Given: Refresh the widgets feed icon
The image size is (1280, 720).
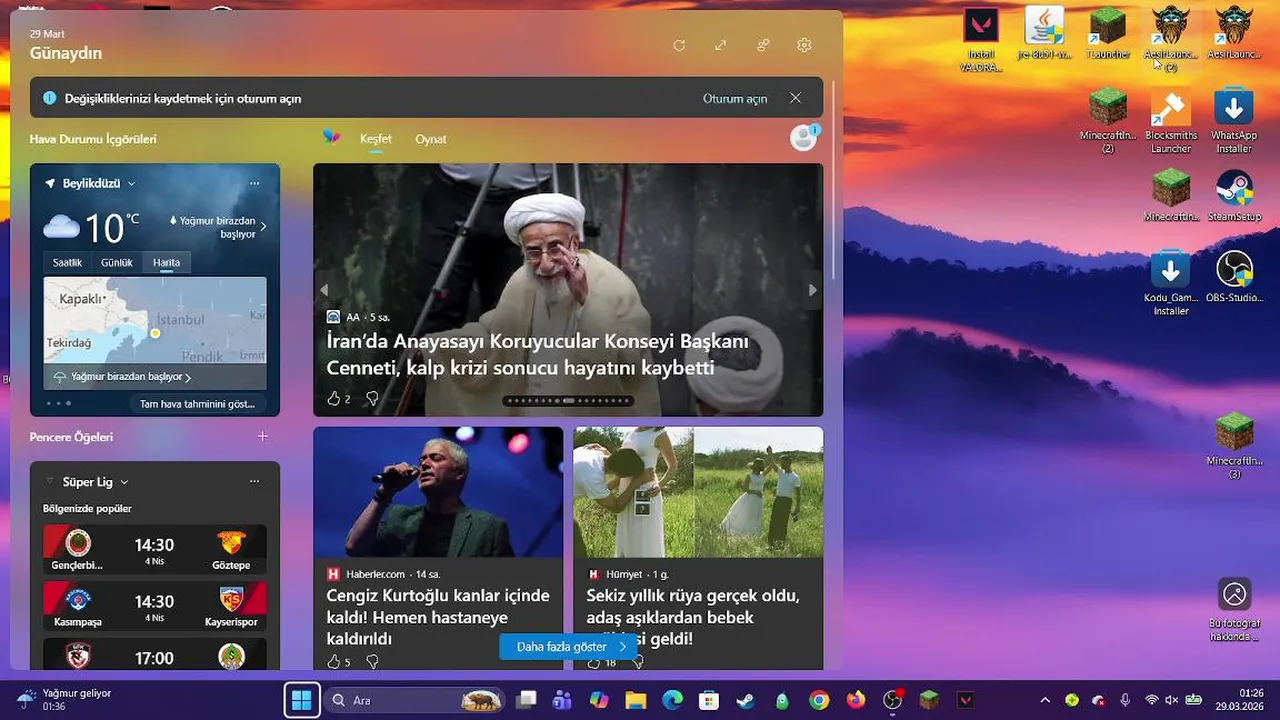Looking at the screenshot, I should click(679, 46).
